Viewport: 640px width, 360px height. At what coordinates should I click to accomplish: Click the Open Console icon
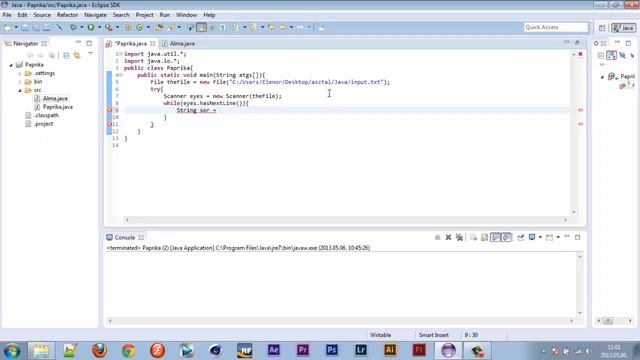(549, 237)
